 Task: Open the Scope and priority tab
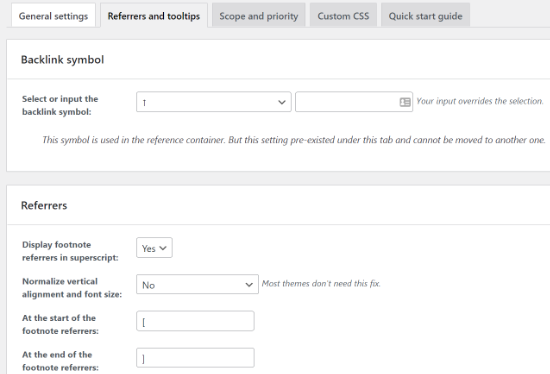coord(259,16)
